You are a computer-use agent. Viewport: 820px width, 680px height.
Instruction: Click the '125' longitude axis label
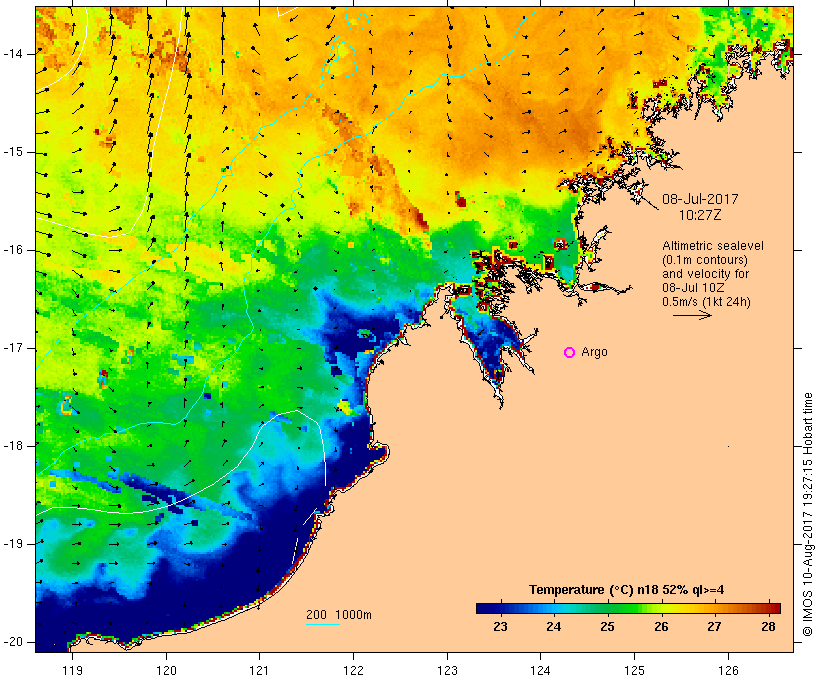tap(634, 670)
